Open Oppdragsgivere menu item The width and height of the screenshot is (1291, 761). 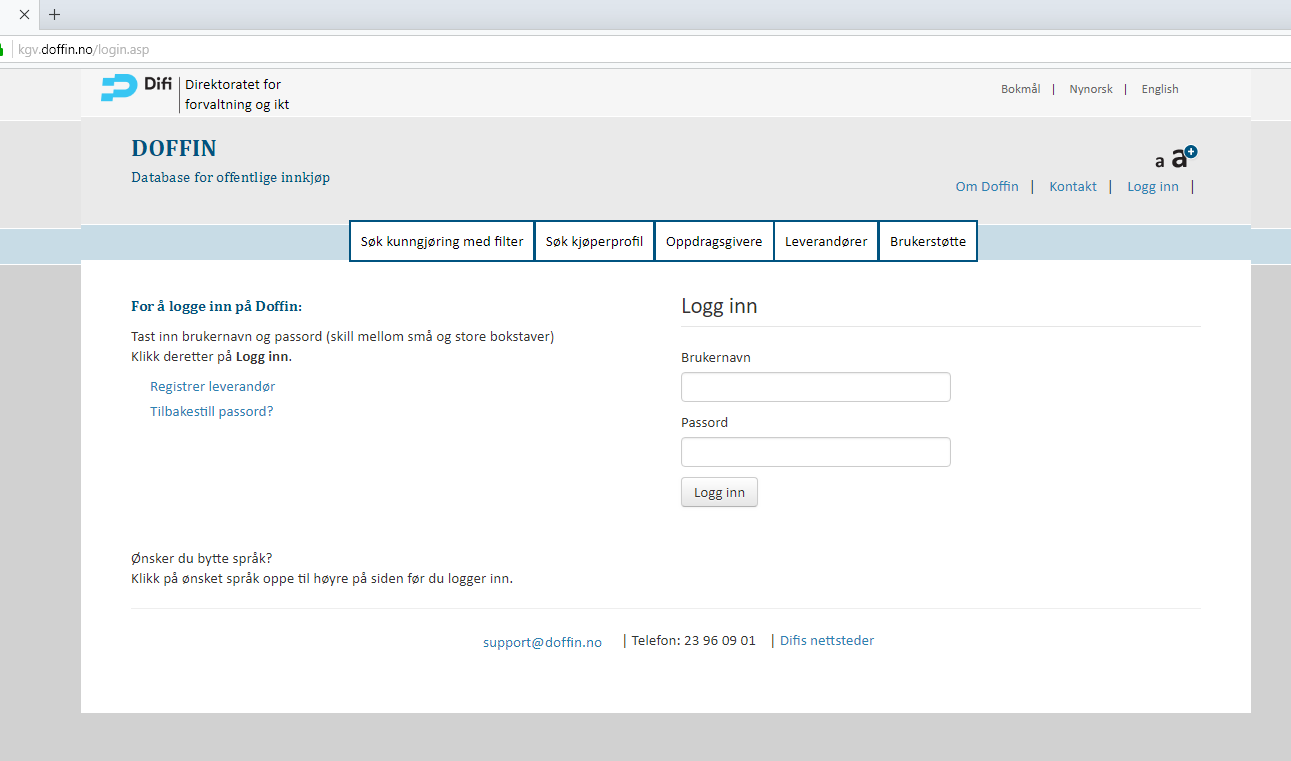point(714,241)
